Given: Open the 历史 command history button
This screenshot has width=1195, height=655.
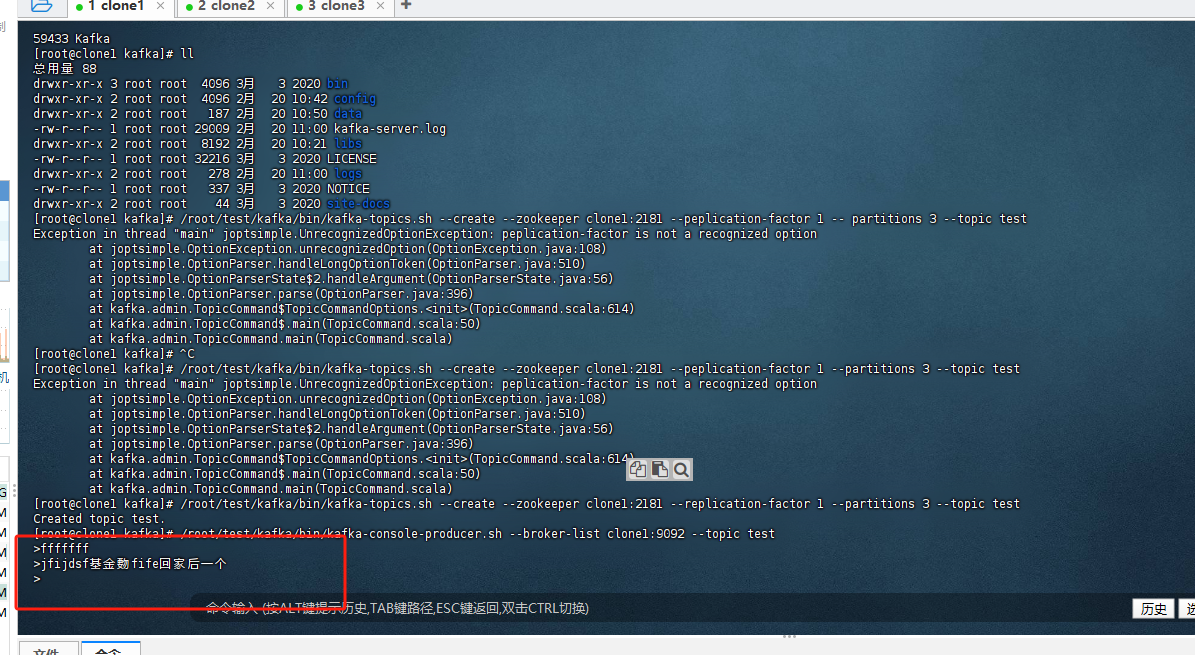Looking at the screenshot, I should (1153, 608).
